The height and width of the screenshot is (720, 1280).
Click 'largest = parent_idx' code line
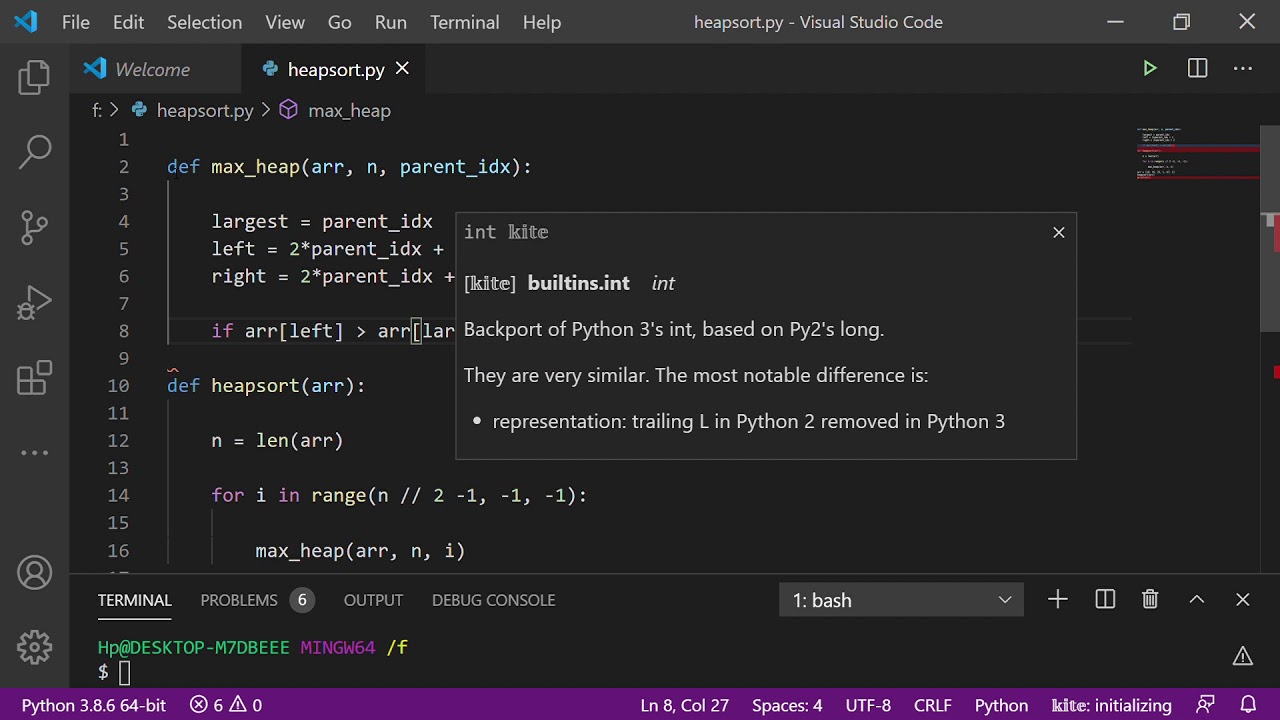322,222
